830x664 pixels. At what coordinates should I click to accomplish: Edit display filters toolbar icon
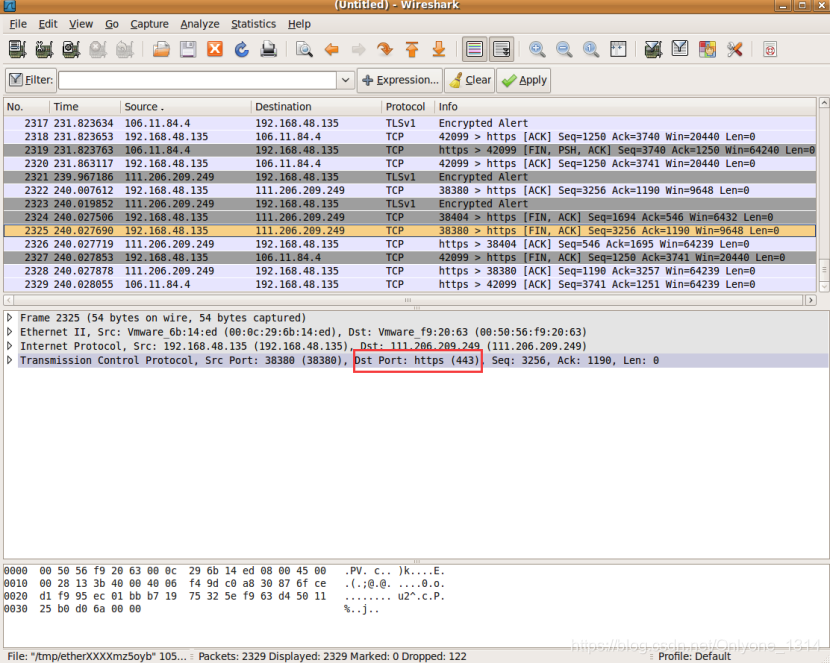click(680, 49)
